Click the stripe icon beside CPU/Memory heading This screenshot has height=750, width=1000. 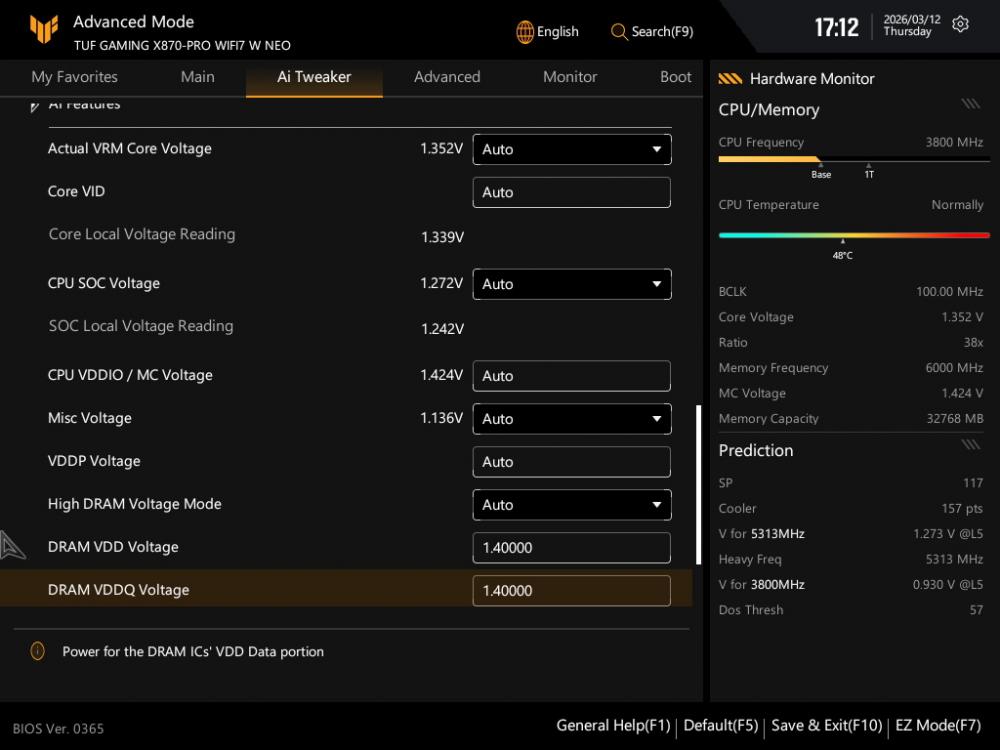970,104
